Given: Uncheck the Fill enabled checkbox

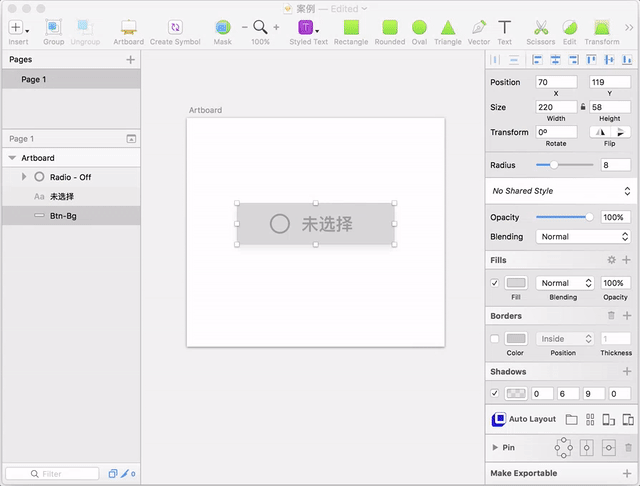Looking at the screenshot, I should pos(495,283).
